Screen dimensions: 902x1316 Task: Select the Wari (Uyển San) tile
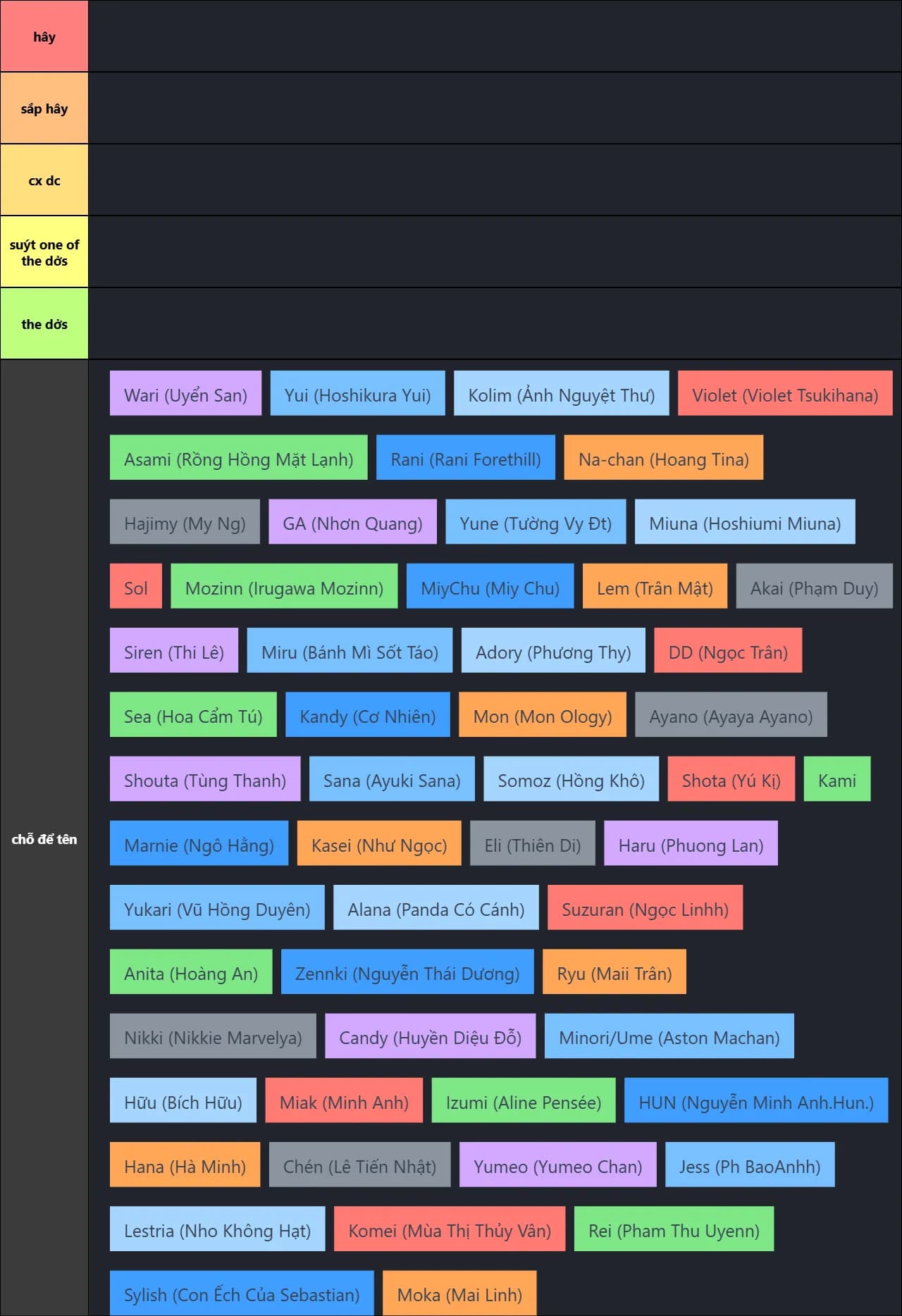[x=185, y=395]
